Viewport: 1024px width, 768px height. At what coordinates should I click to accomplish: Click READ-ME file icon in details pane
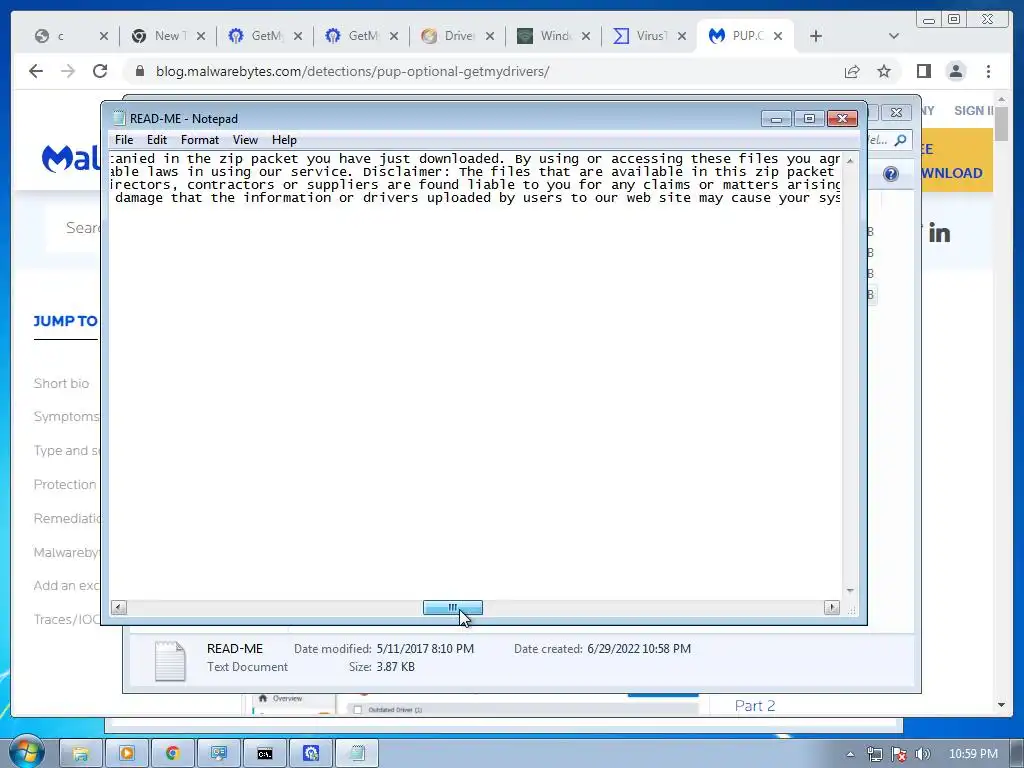click(x=170, y=660)
